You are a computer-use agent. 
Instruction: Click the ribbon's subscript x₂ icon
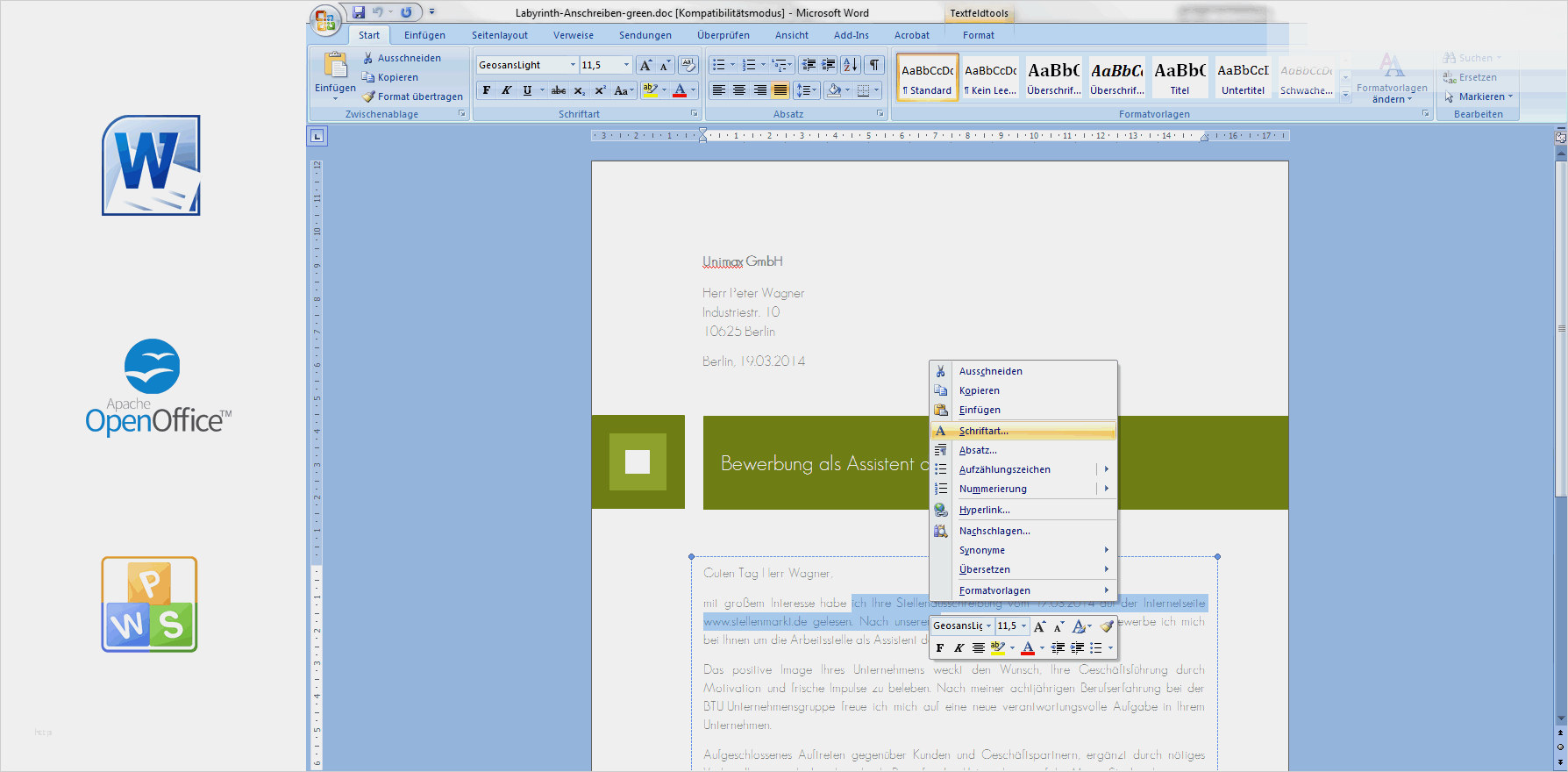click(580, 90)
